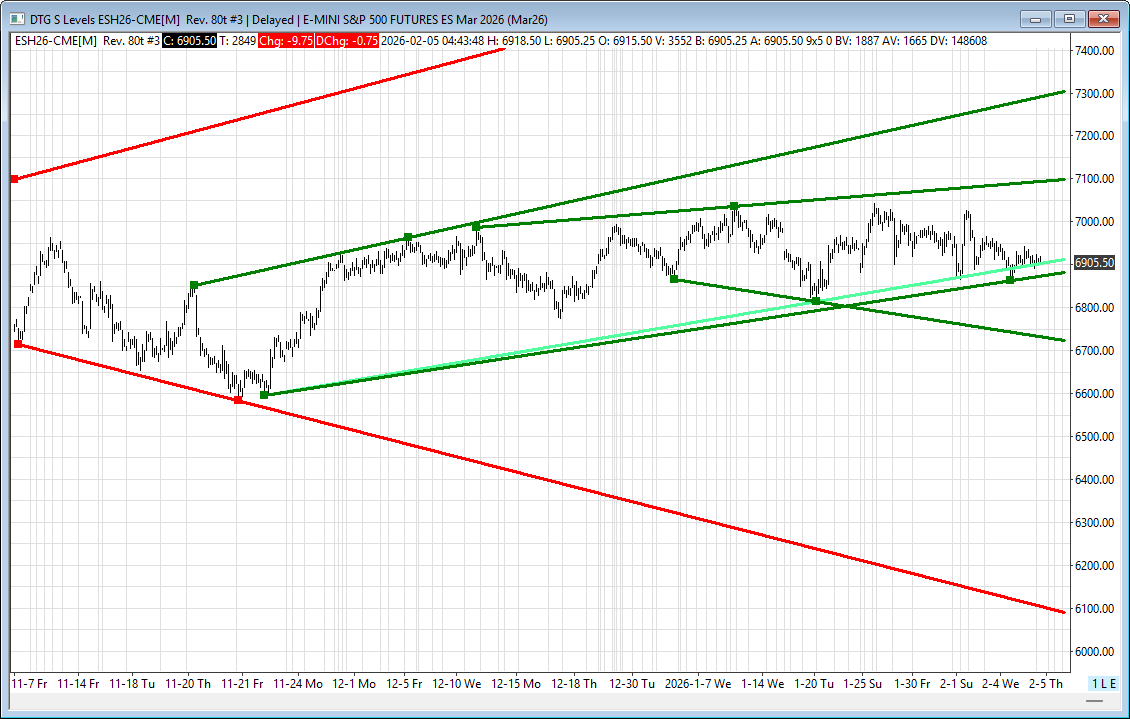
Task: Click the chart window icon in title bar
Action: pos(12,18)
